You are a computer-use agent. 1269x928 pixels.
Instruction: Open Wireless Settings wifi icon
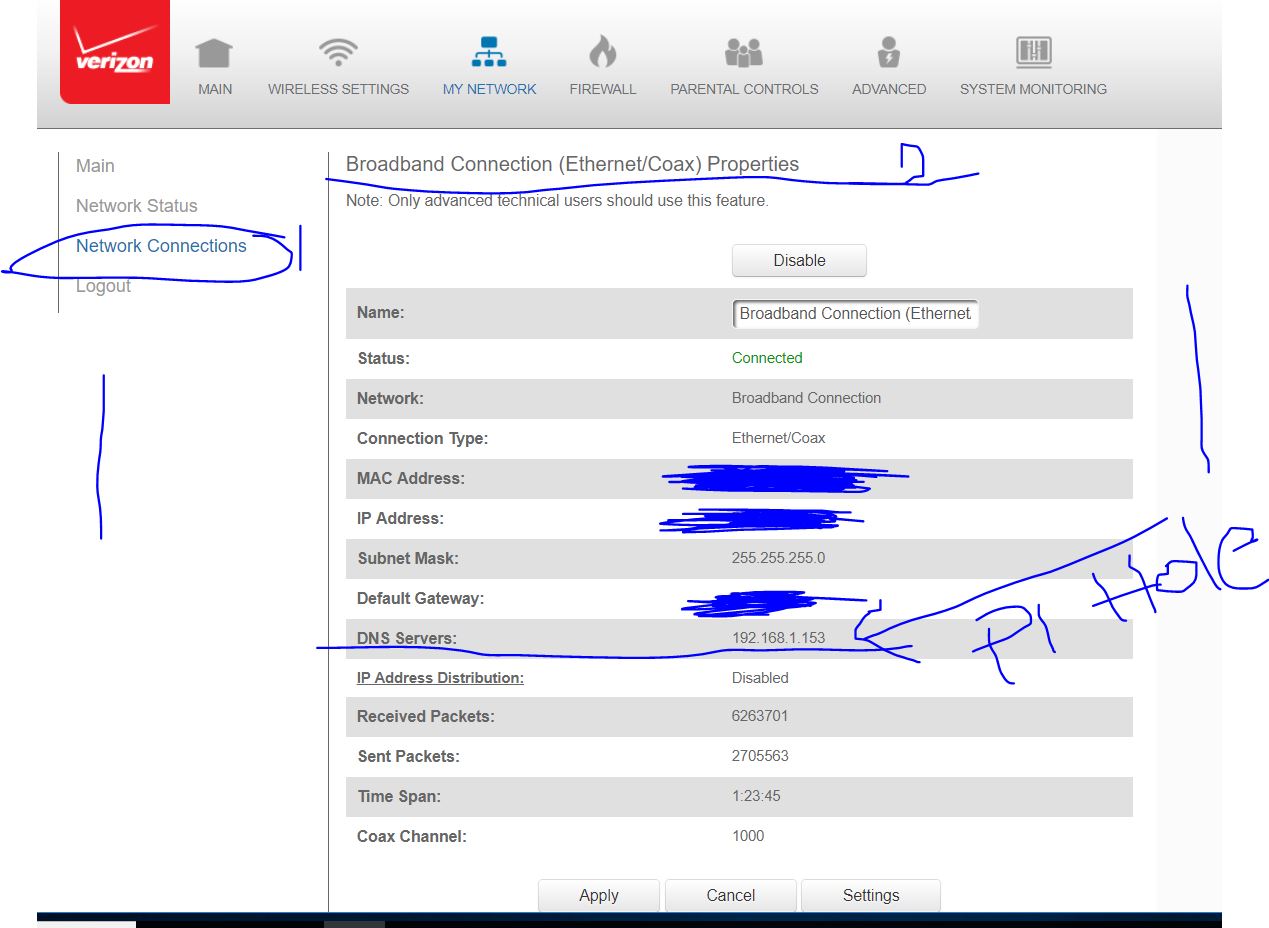(x=338, y=52)
